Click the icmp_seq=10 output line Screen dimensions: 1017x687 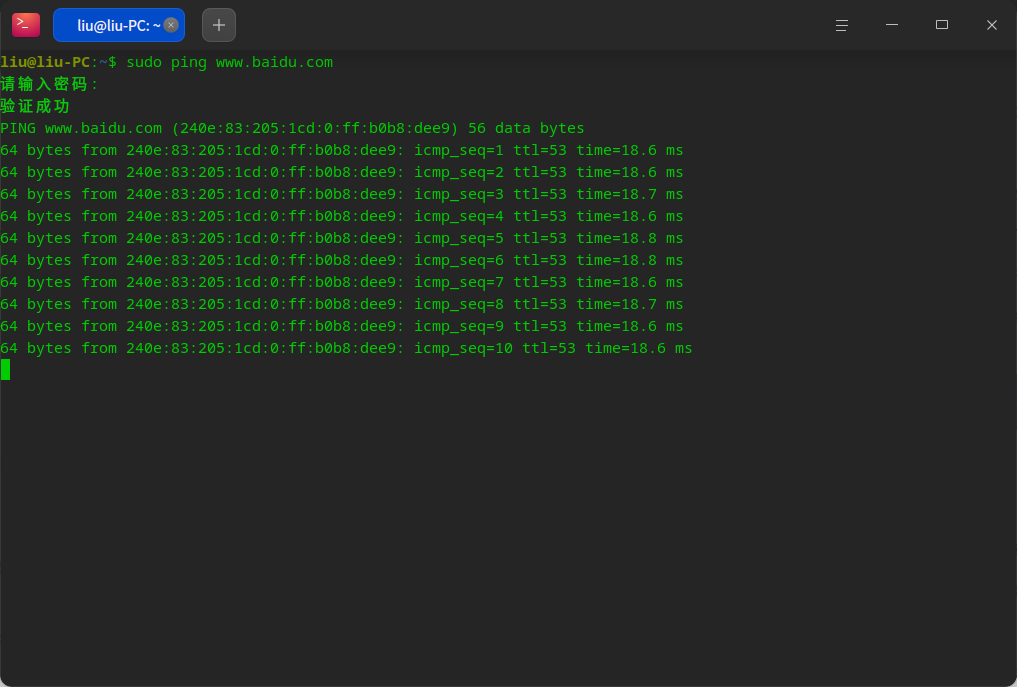coord(346,348)
